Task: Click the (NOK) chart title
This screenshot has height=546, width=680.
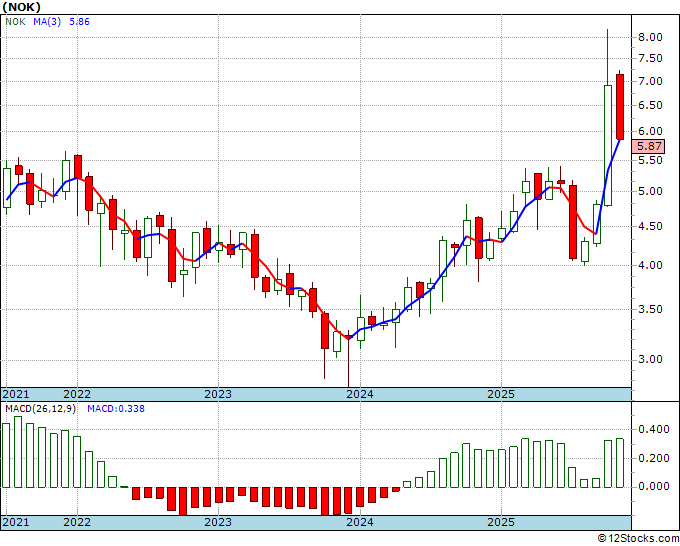Action: [x=22, y=7]
